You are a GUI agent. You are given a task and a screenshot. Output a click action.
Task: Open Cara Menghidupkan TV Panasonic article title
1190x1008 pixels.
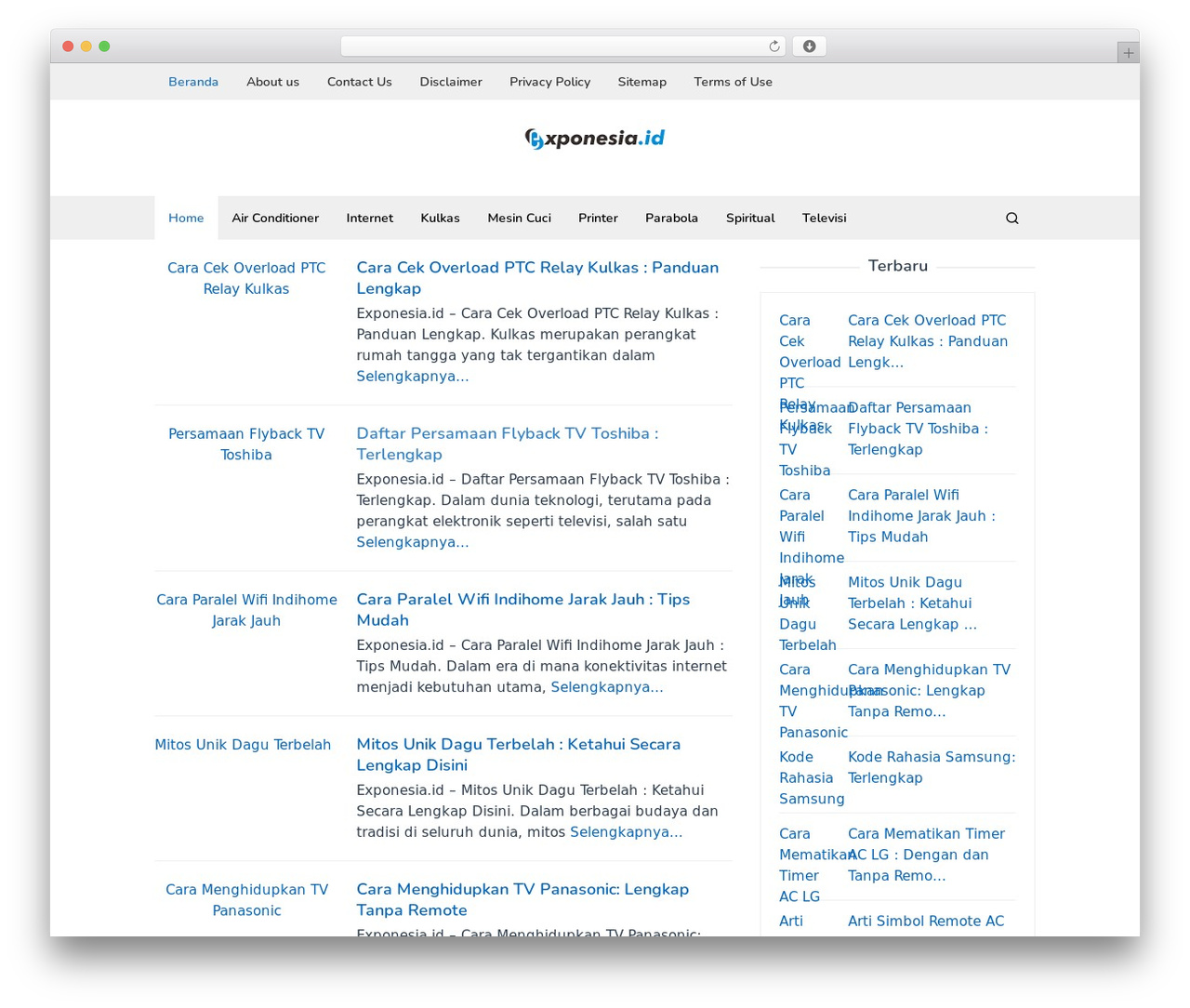(522, 900)
